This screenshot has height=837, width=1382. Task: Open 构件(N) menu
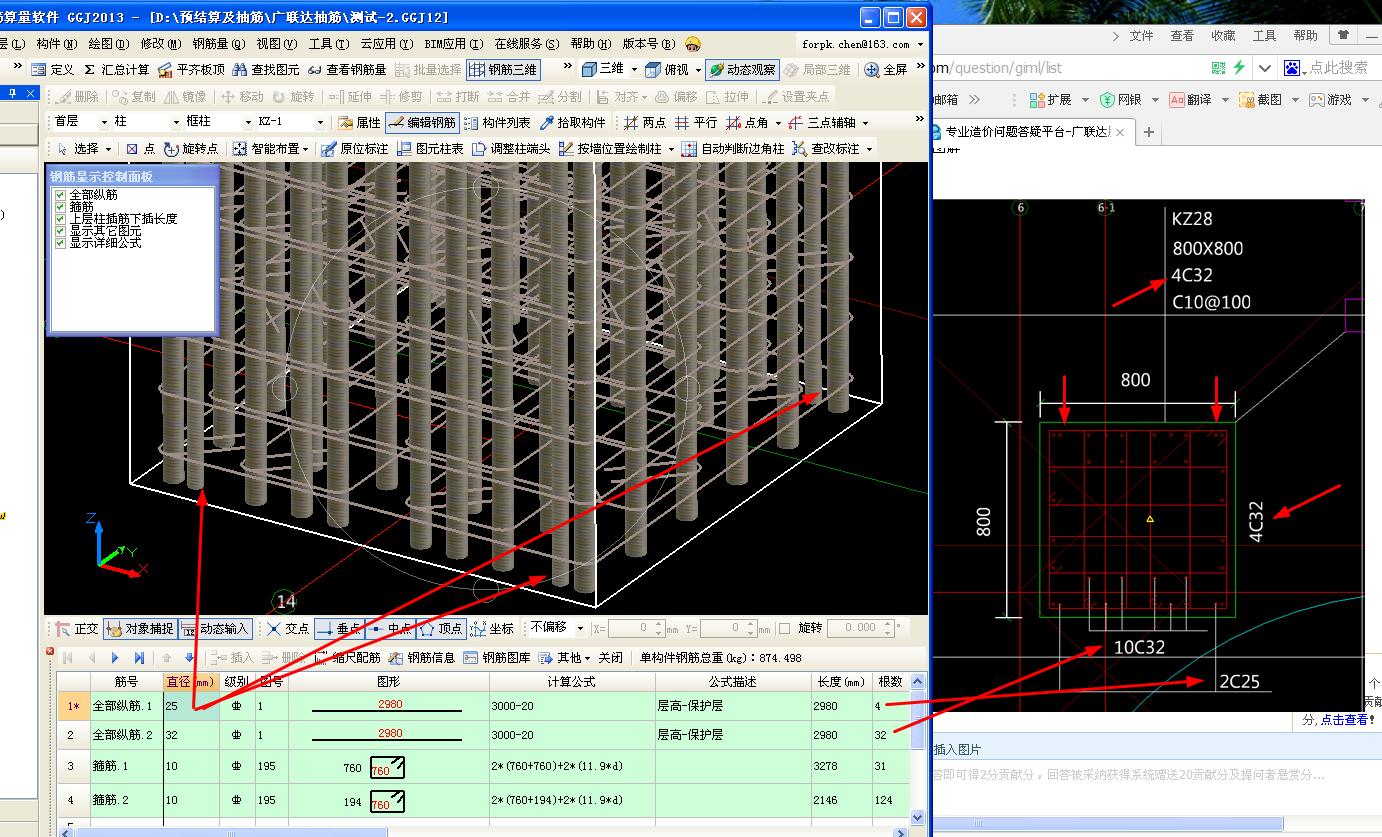pos(56,44)
